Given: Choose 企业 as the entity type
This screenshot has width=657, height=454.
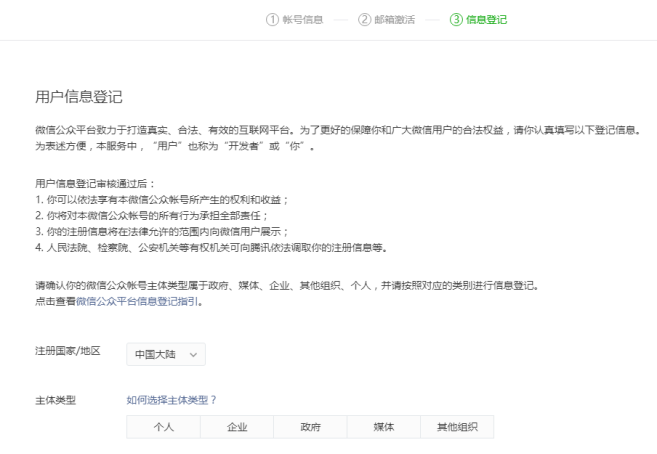Looking at the screenshot, I should [x=236, y=427].
